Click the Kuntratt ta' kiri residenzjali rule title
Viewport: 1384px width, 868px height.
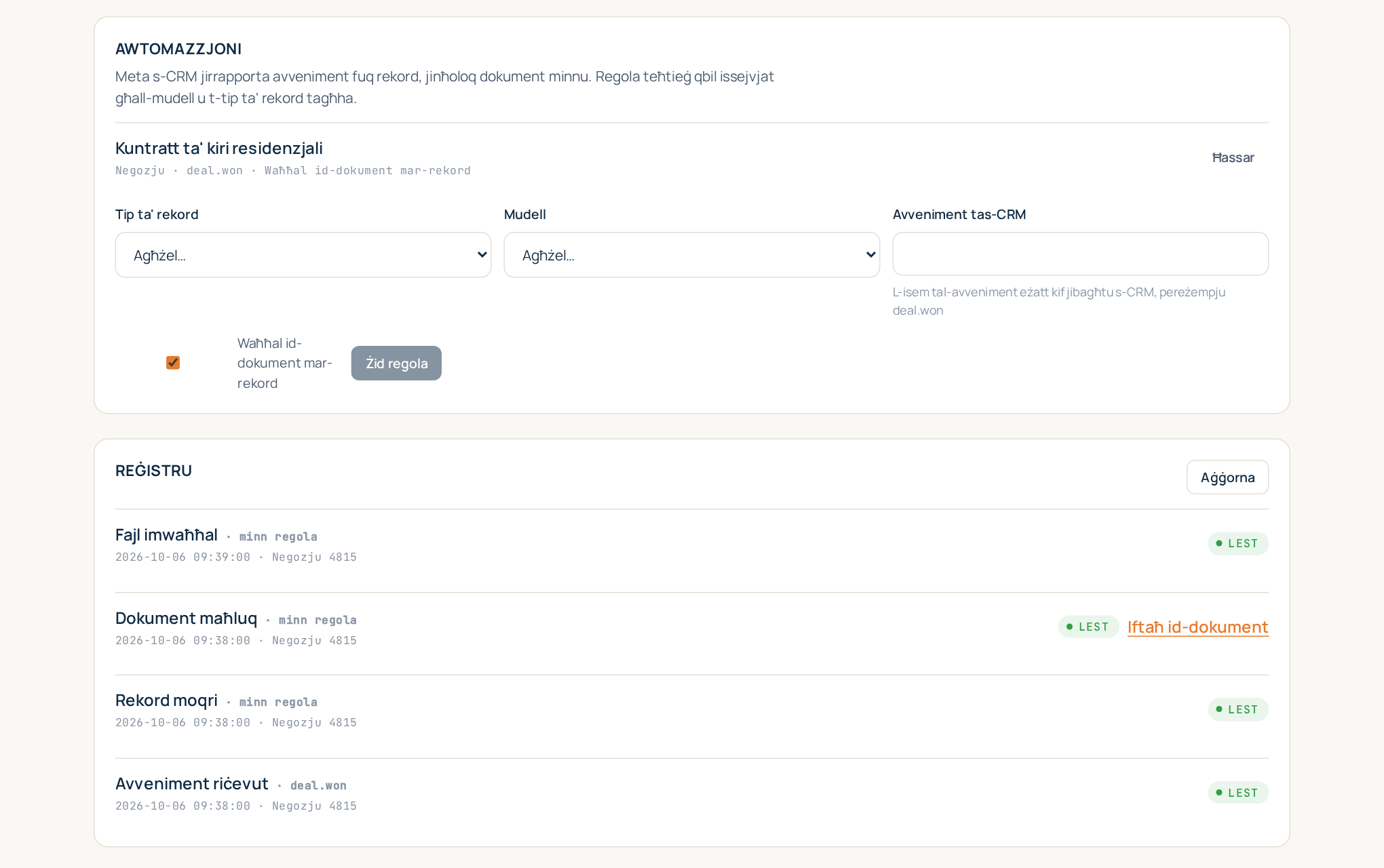[219, 148]
